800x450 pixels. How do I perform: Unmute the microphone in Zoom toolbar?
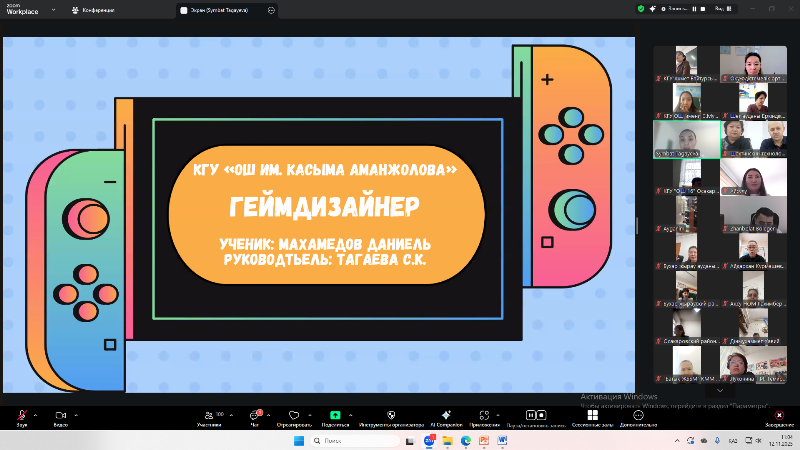pos(20,415)
